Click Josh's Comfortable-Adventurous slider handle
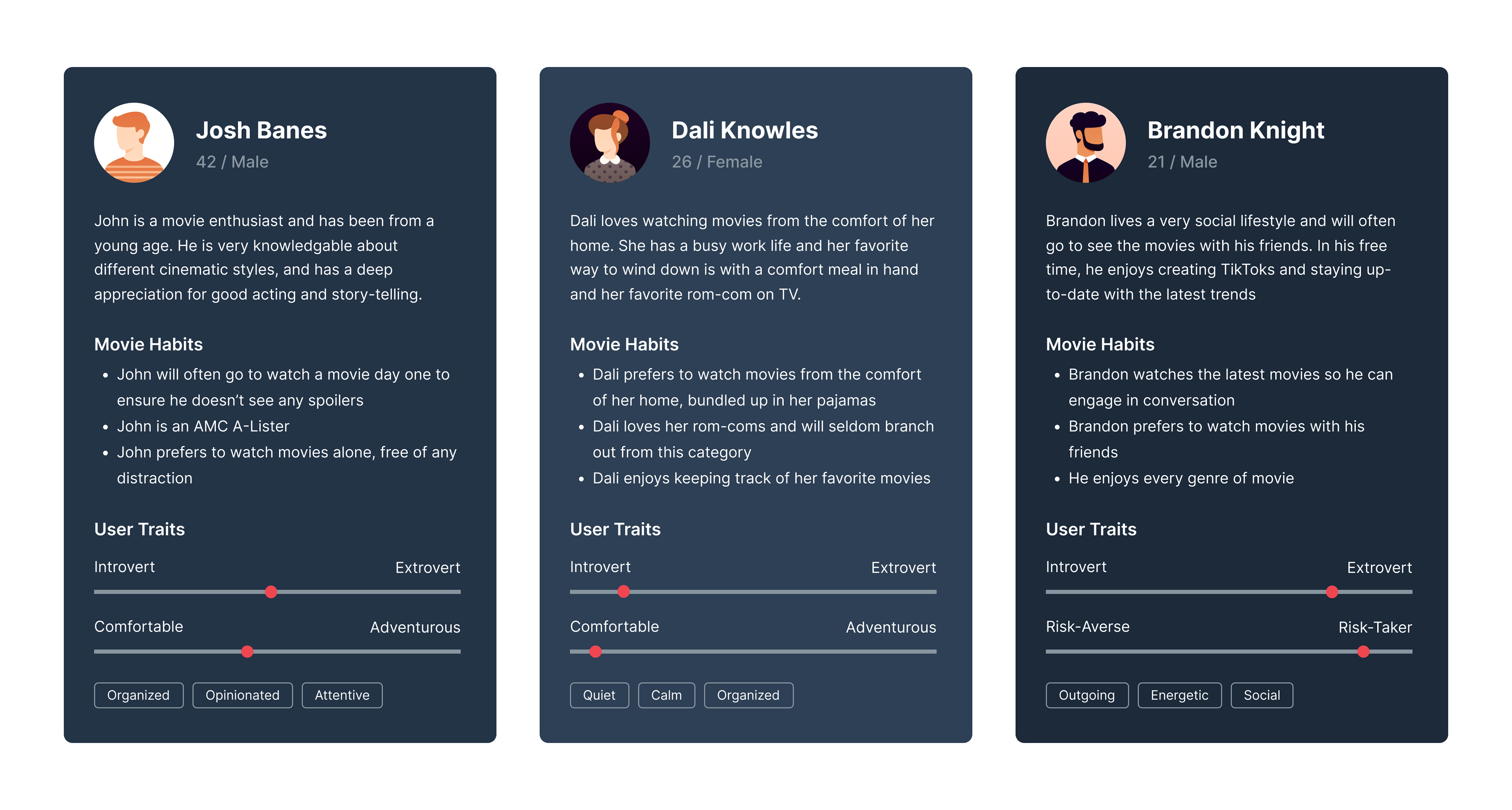This screenshot has height=810, width=1512. (248, 652)
